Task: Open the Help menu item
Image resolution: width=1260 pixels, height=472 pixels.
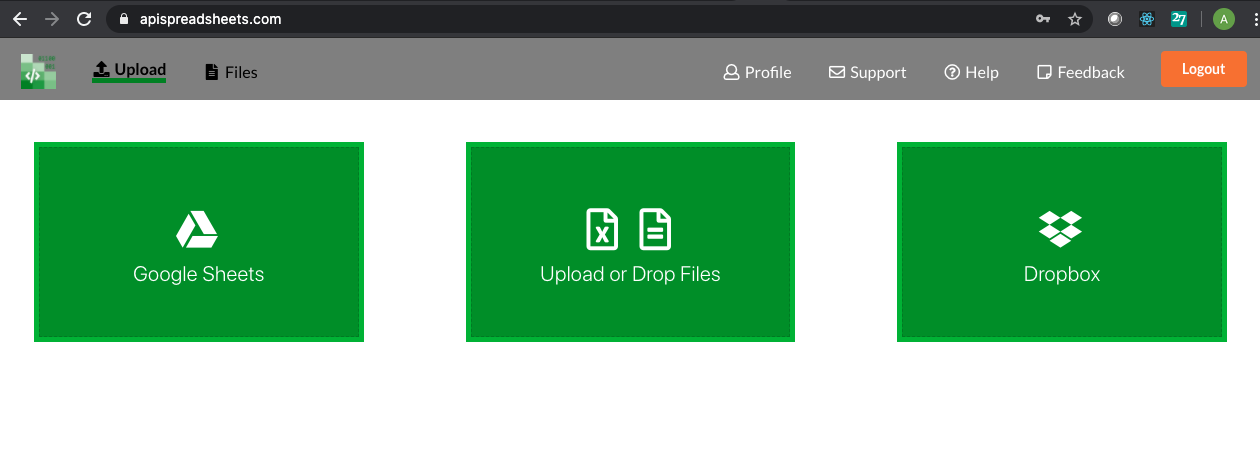Action: [x=971, y=72]
